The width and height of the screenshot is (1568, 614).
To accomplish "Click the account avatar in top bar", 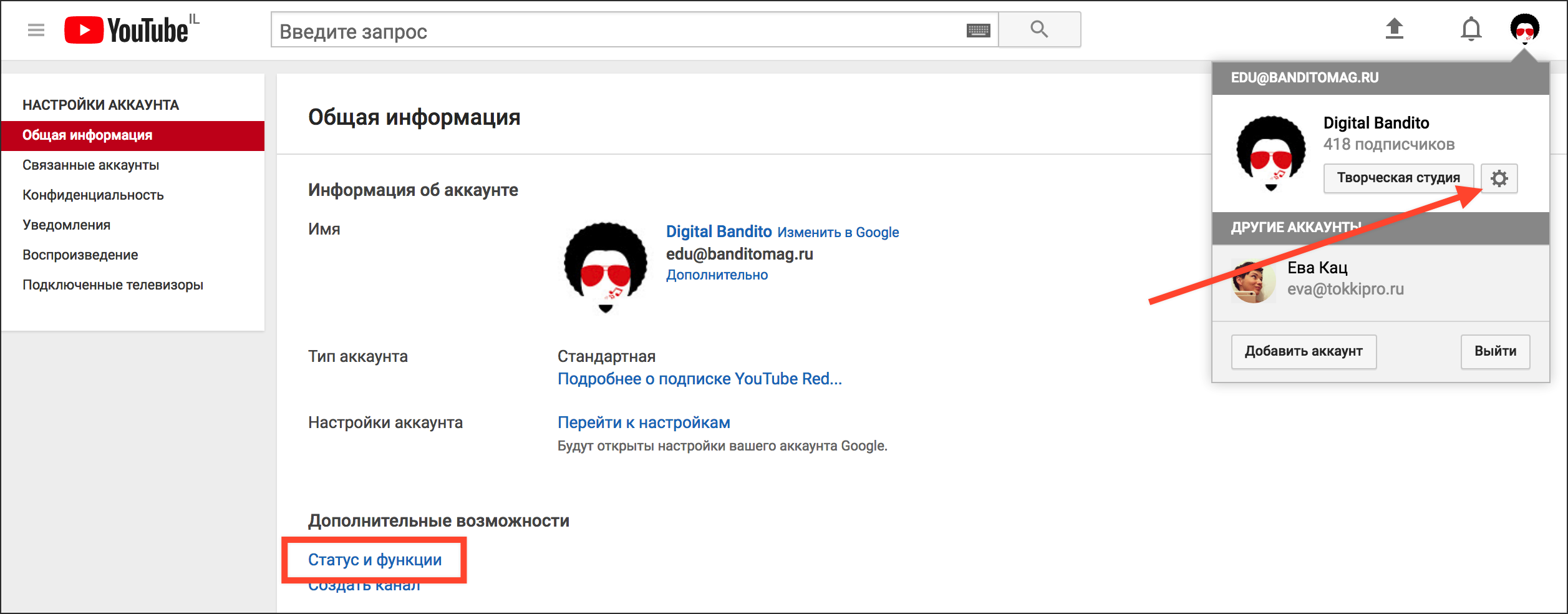I will [1524, 29].
